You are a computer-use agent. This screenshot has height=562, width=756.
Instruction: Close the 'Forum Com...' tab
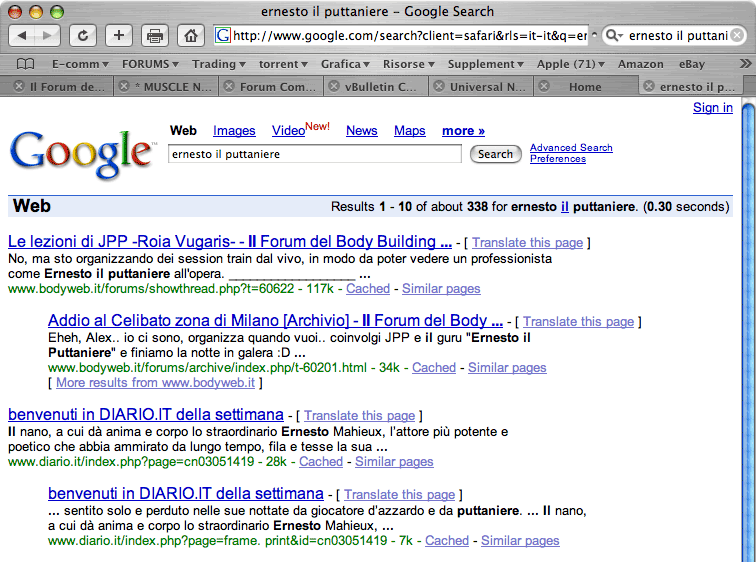click(229, 87)
